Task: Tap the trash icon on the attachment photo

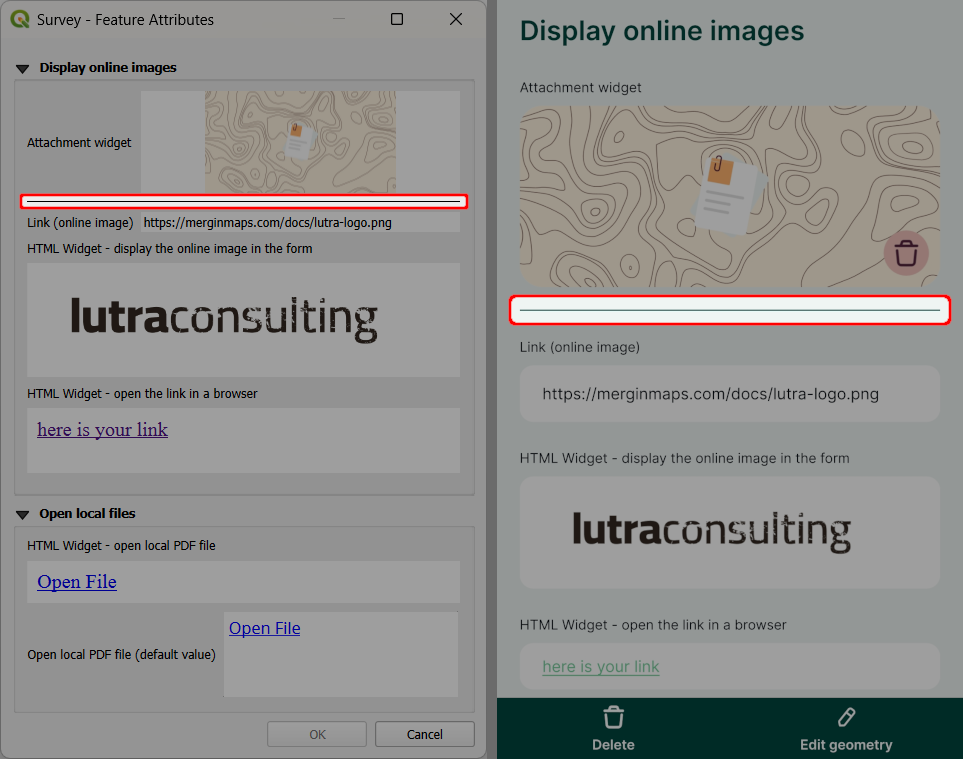Action: point(906,253)
